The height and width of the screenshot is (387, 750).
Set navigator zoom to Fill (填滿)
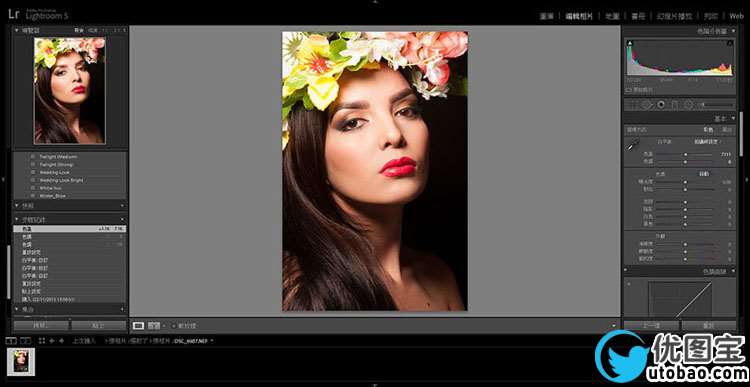click(93, 30)
